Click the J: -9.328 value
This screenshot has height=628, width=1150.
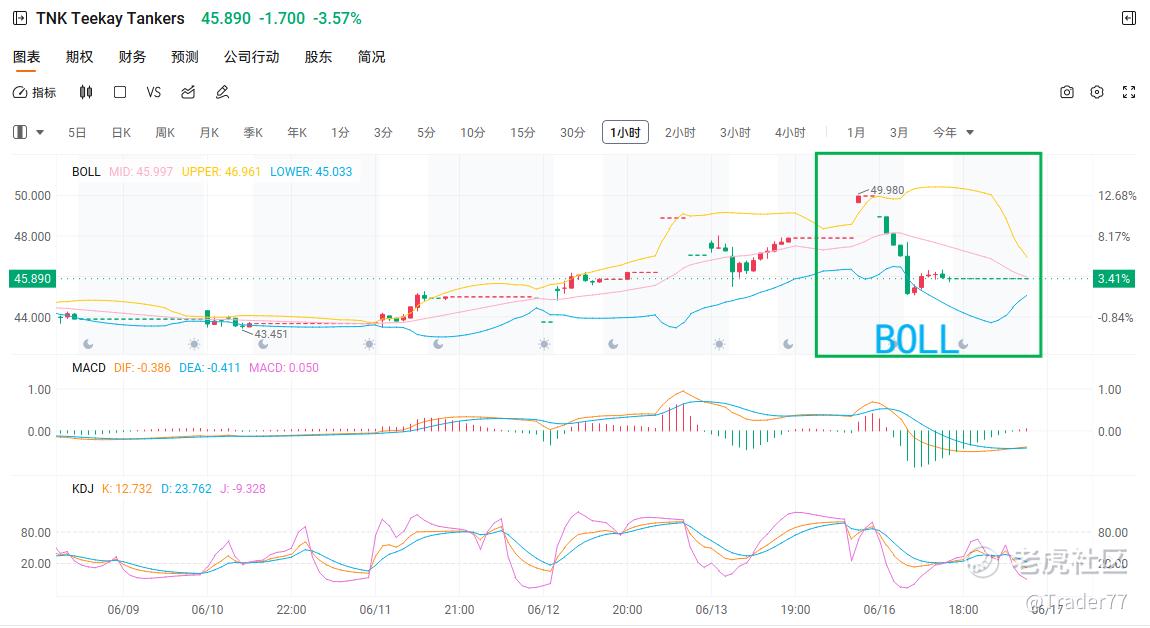click(x=243, y=489)
